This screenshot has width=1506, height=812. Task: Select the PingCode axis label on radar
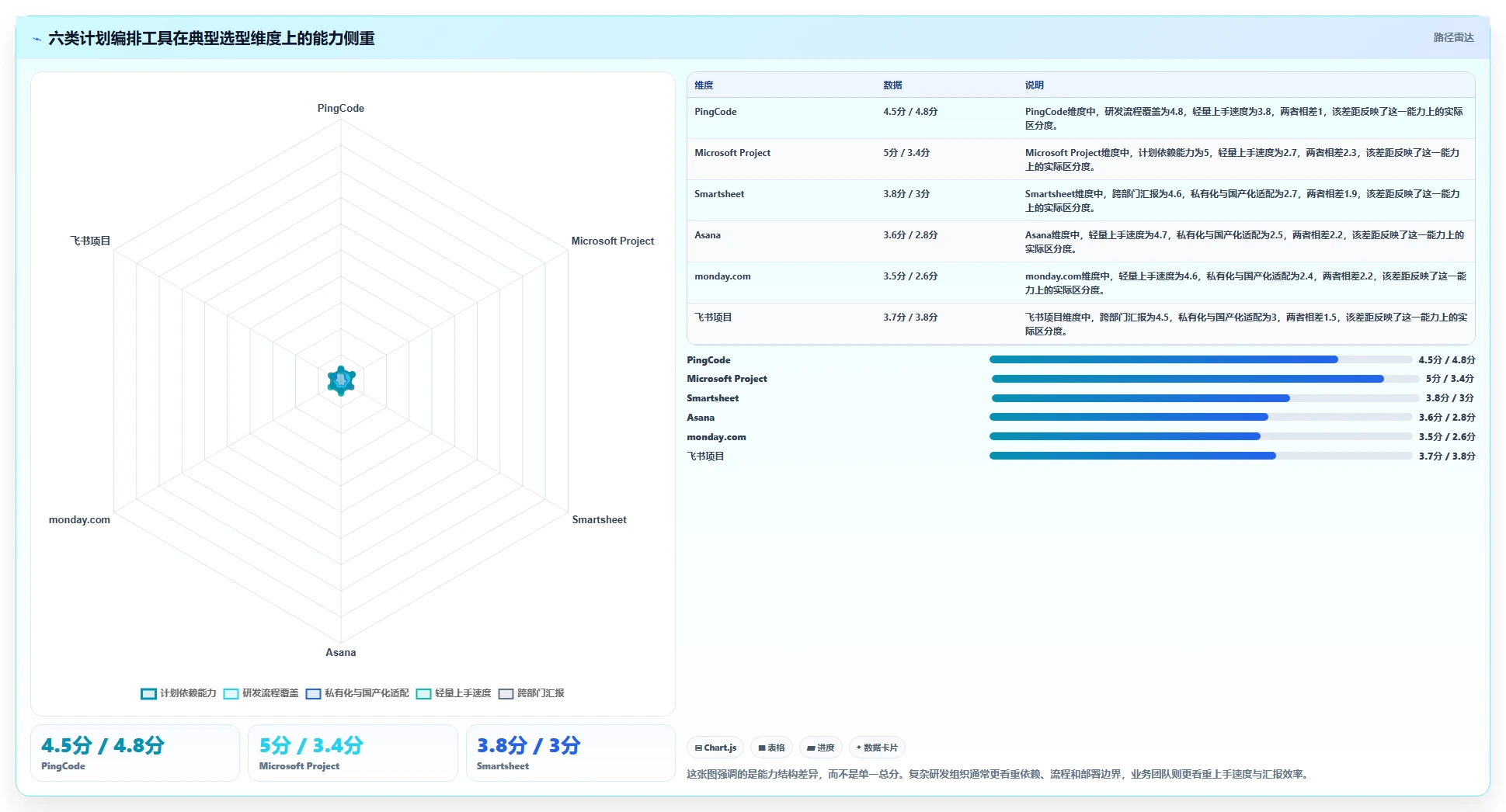(x=340, y=108)
